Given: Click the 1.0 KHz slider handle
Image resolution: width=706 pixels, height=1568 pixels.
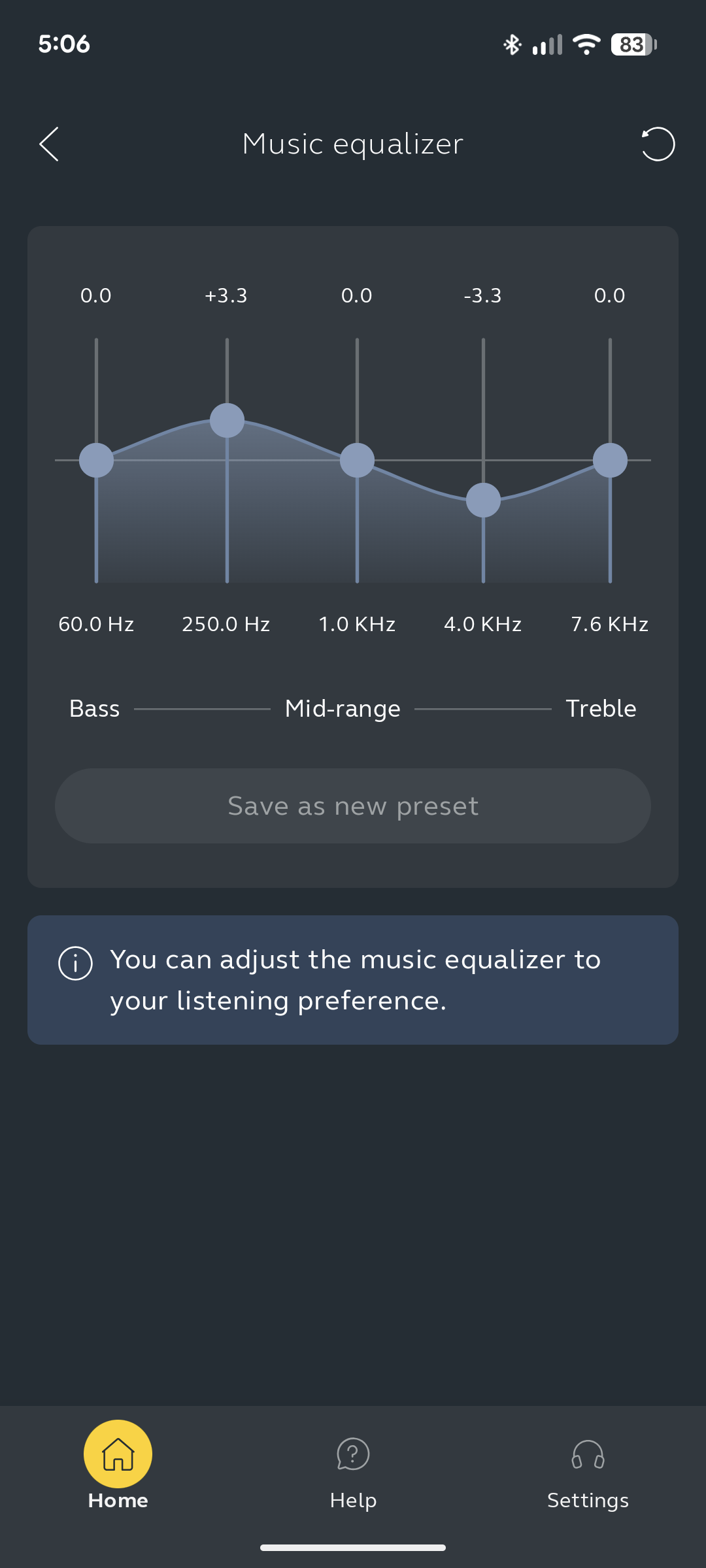Looking at the screenshot, I should point(357,461).
